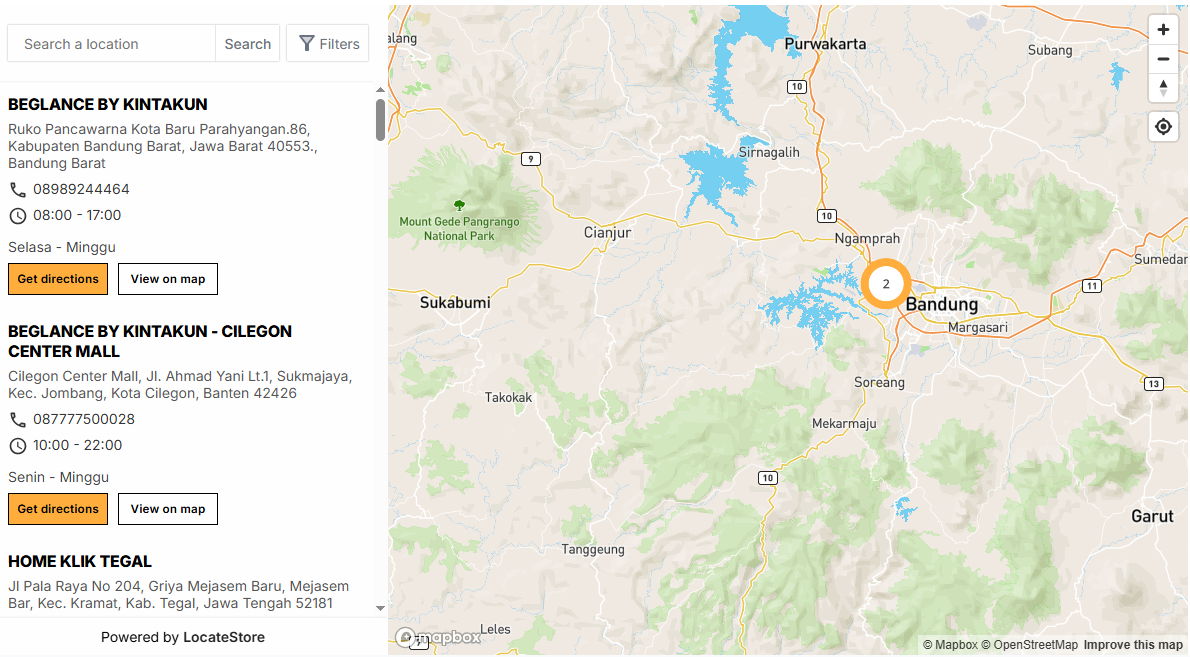Find my location on the map
This screenshot has width=1190, height=657.
[1163, 127]
